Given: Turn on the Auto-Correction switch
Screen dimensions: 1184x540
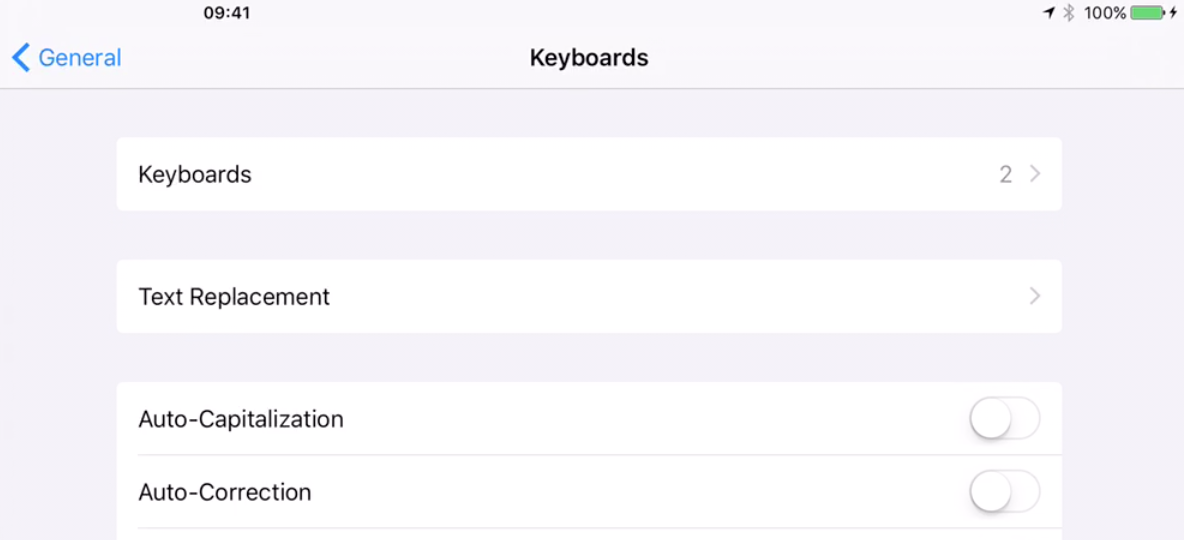Looking at the screenshot, I should click(x=1004, y=492).
